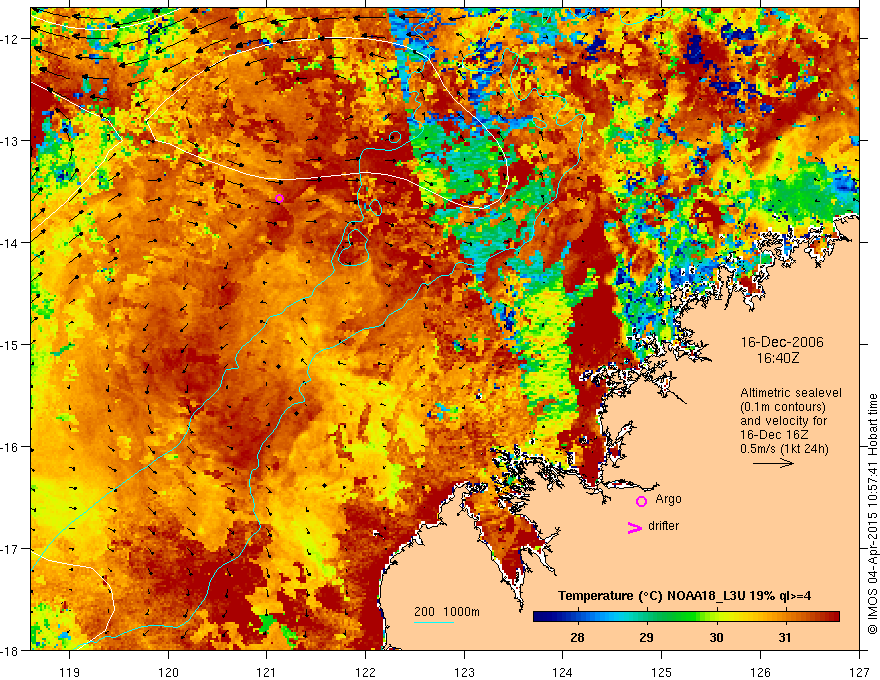Click the color bar label '29'
This screenshot has width=880, height=680.
click(x=646, y=637)
